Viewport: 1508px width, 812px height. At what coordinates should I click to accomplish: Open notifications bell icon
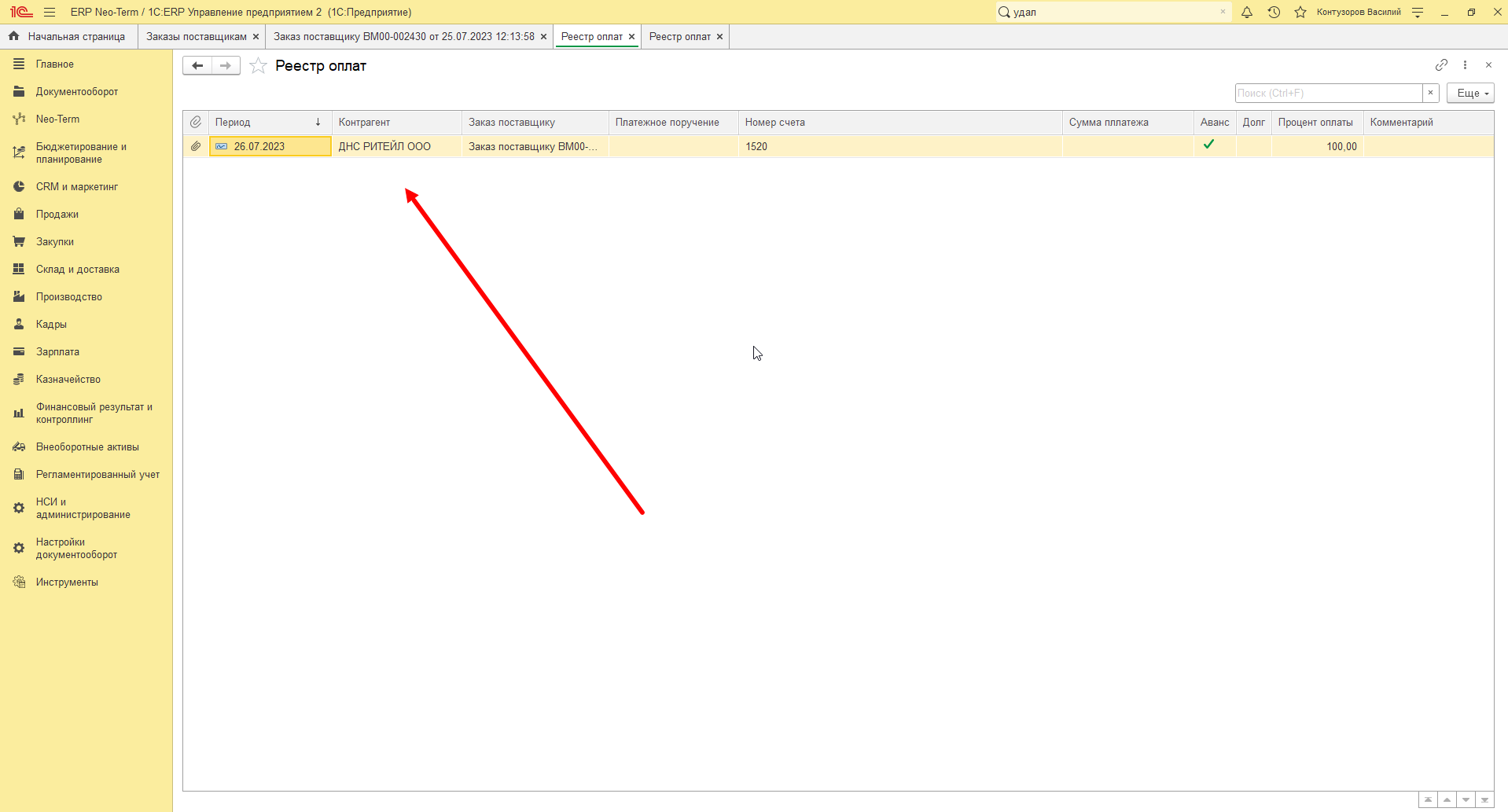tap(1247, 12)
